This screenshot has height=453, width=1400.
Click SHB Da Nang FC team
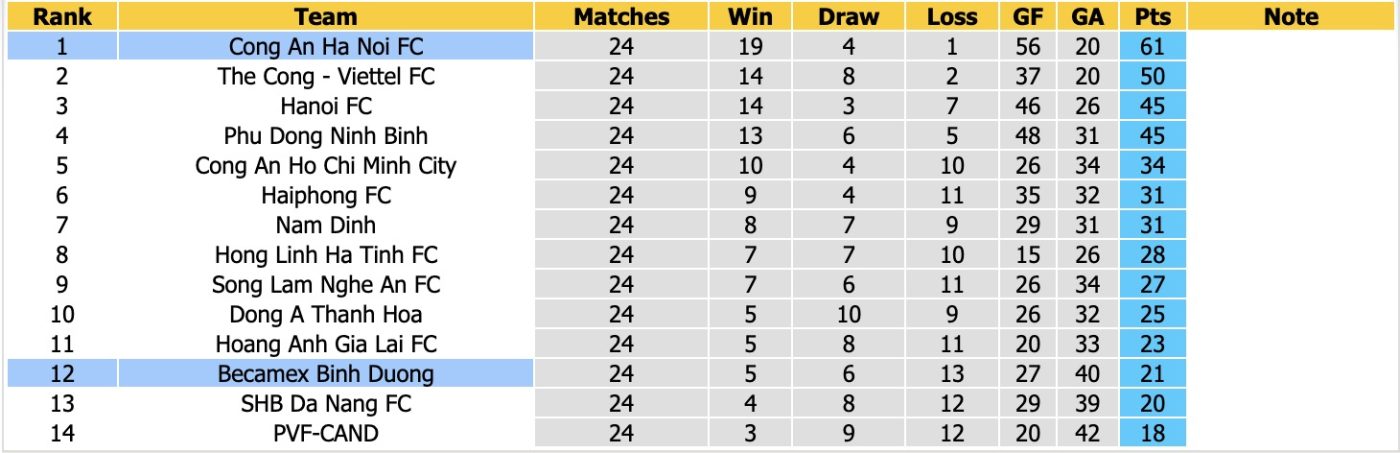click(x=326, y=404)
